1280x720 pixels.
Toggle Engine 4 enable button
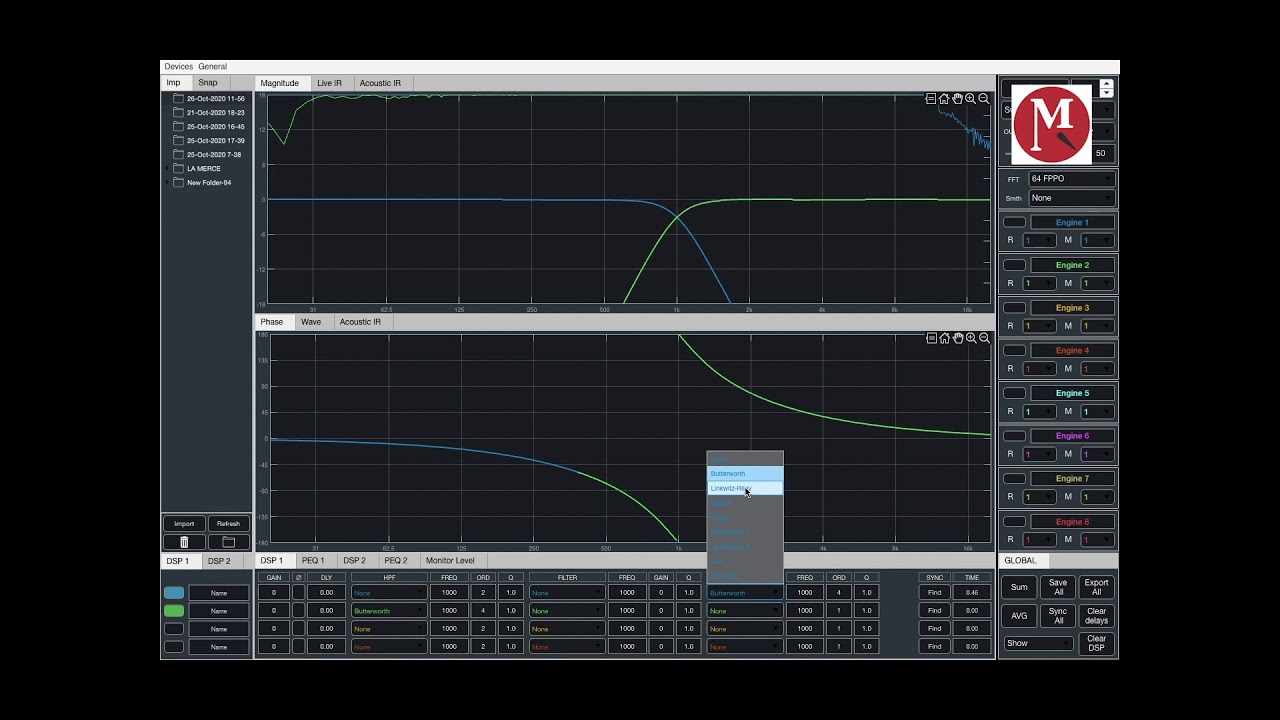tap(1014, 350)
